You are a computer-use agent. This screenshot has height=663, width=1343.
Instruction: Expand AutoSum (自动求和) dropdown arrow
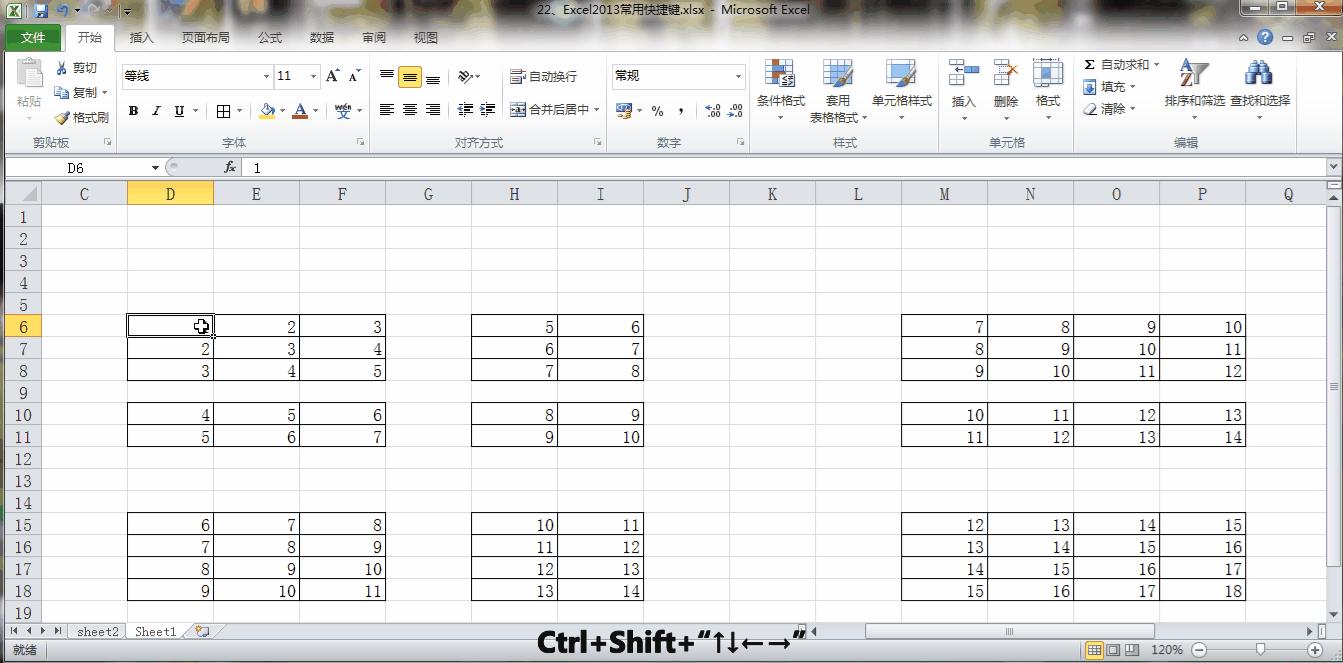(x=1156, y=64)
